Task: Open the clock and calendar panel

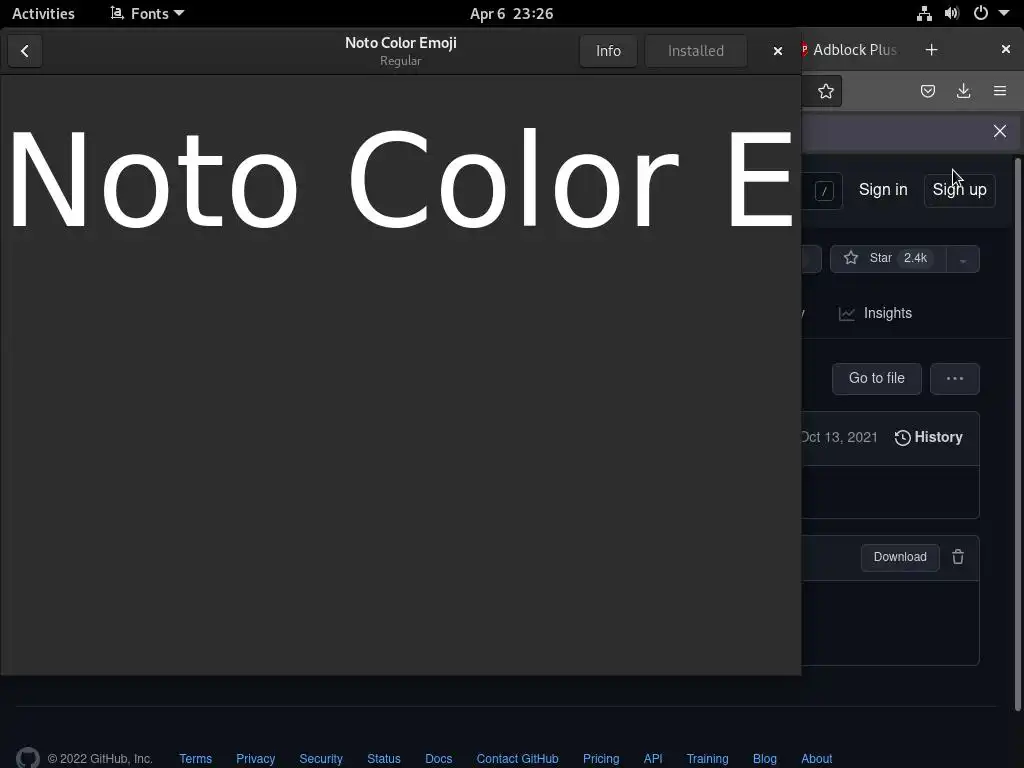Action: coord(511,14)
